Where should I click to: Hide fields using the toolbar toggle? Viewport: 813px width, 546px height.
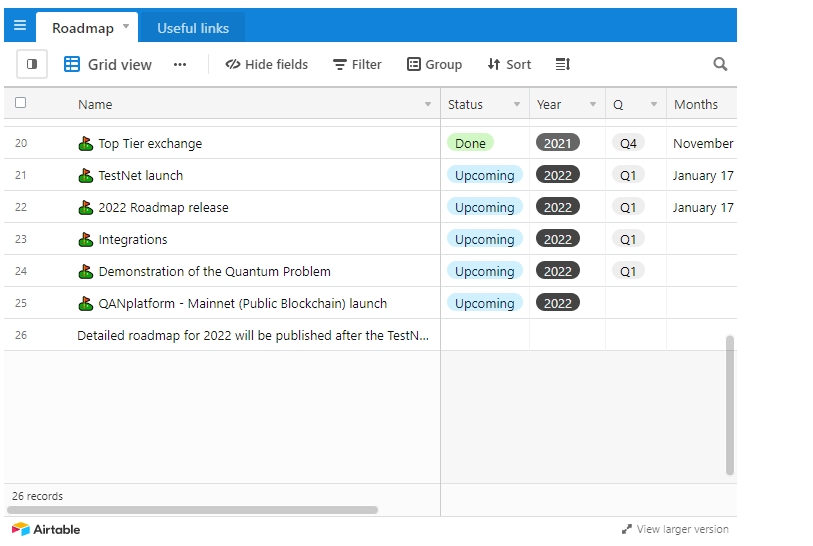pos(266,64)
